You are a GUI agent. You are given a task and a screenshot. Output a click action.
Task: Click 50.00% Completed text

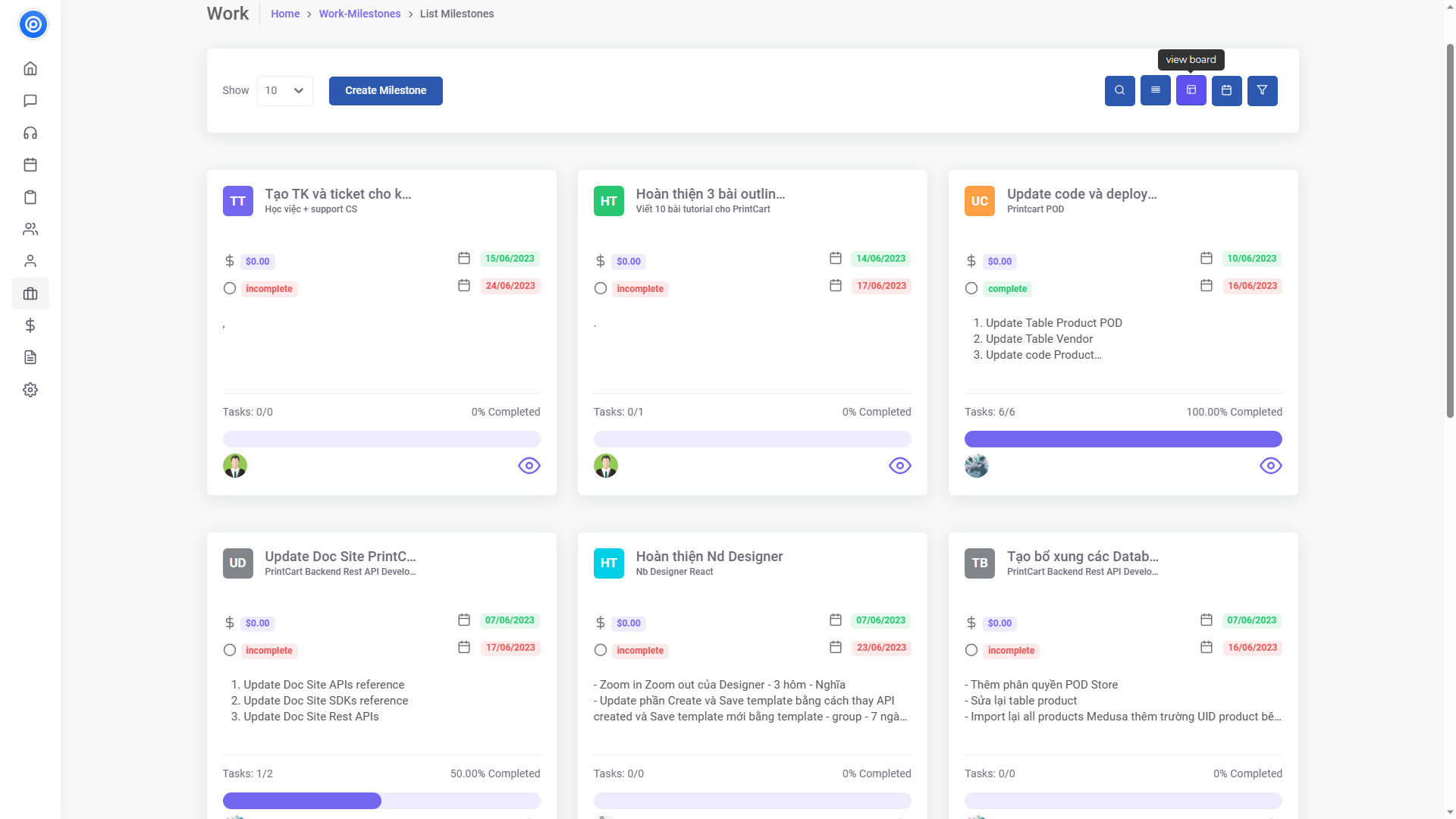pyautogui.click(x=495, y=773)
